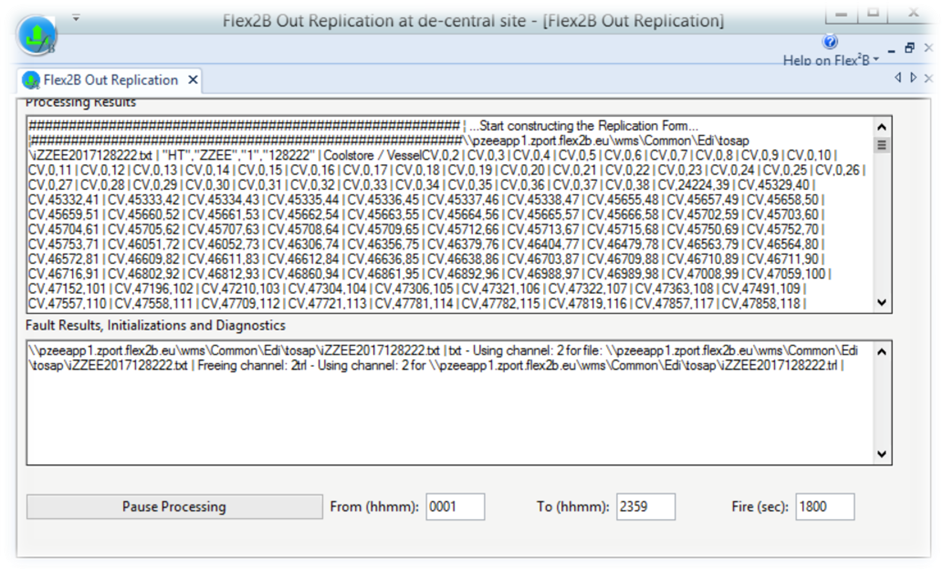Close the Flex2B Out Replication tab
The width and height of the screenshot is (944, 573).
pos(193,79)
